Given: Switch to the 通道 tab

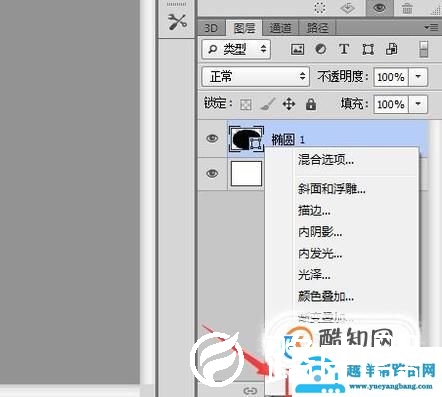Looking at the screenshot, I should (280, 28).
